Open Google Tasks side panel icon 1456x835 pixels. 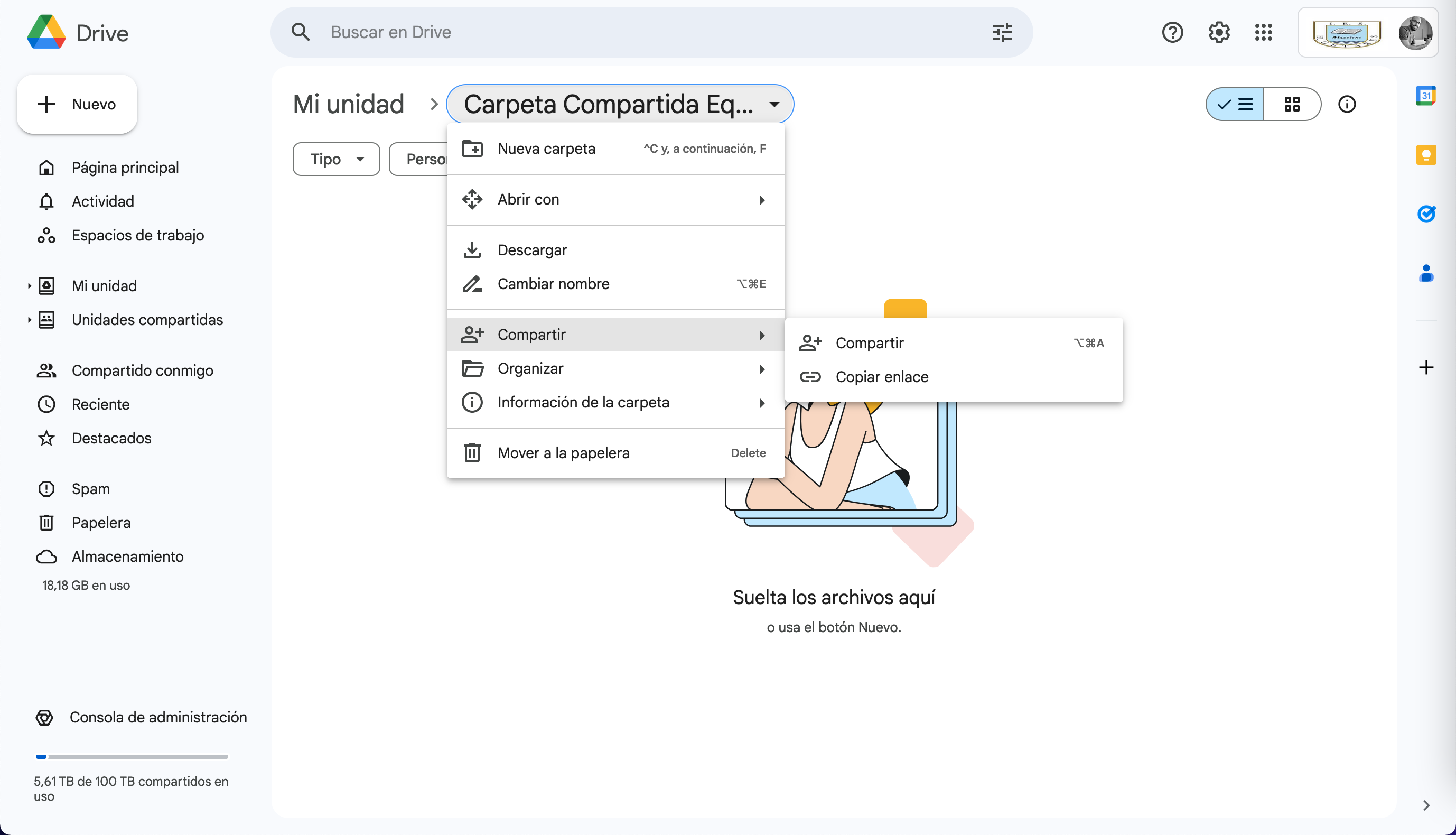(1425, 214)
